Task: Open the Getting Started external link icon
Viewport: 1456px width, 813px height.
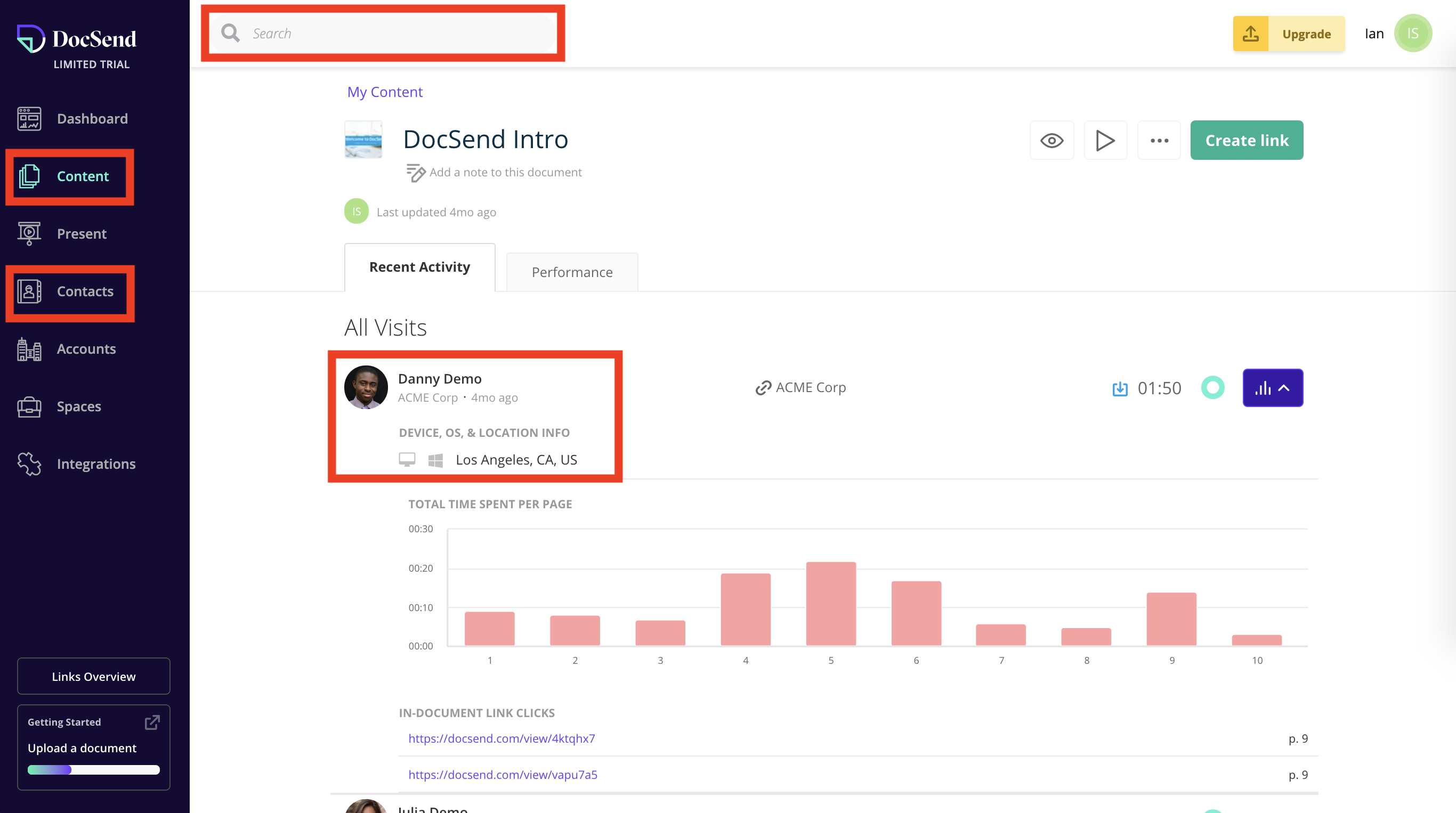Action: pyautogui.click(x=152, y=722)
